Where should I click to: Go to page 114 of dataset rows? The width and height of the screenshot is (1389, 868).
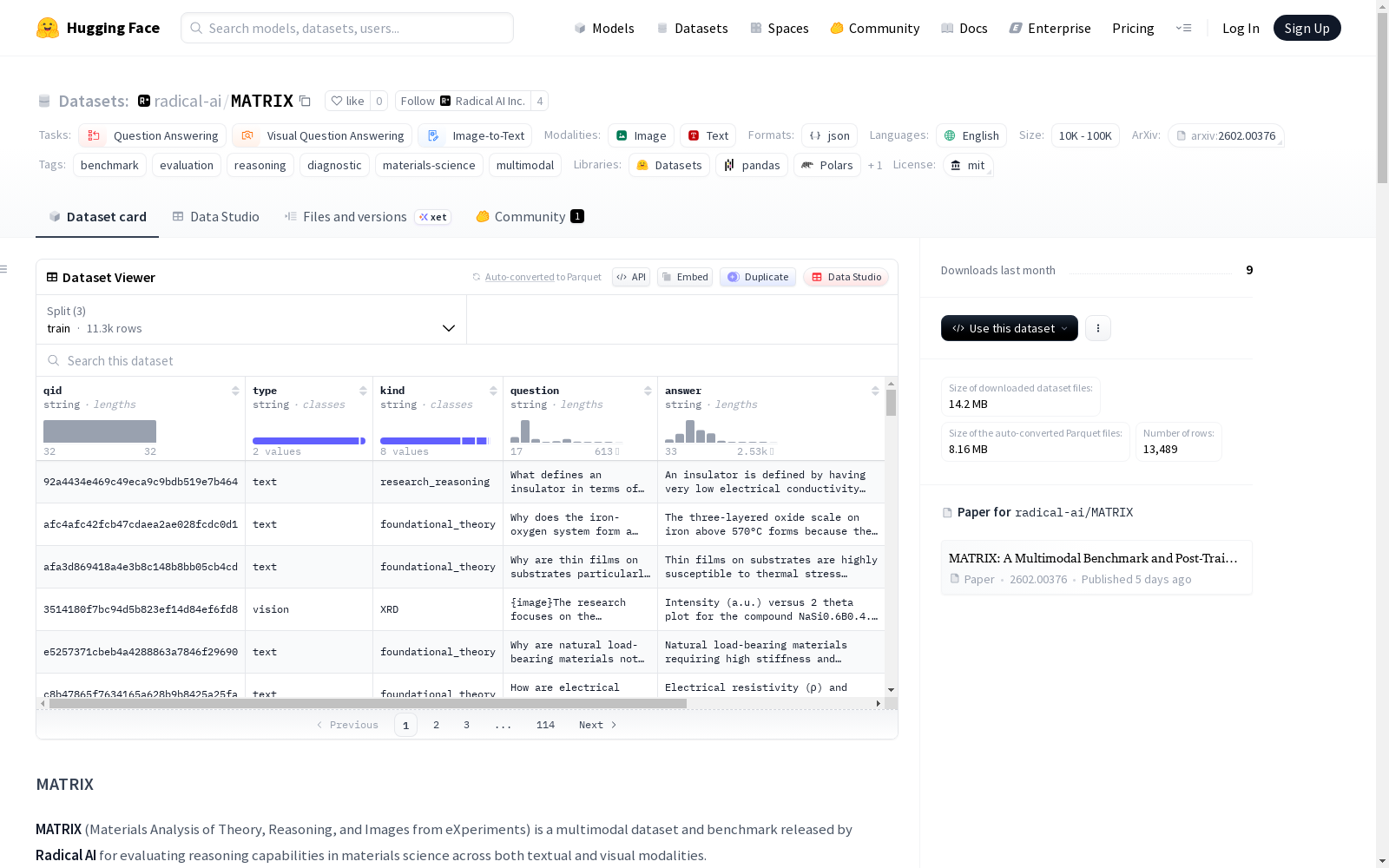[x=545, y=725]
